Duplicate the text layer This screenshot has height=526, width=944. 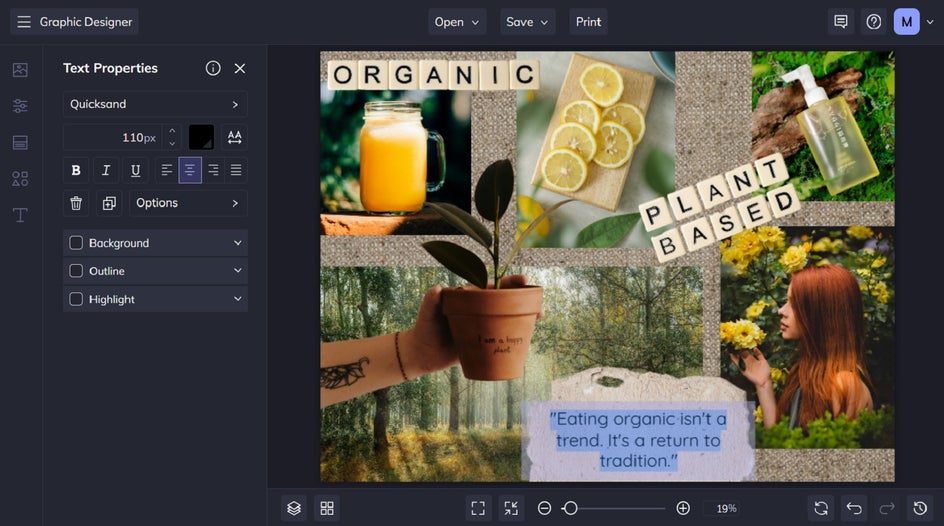tap(109, 203)
